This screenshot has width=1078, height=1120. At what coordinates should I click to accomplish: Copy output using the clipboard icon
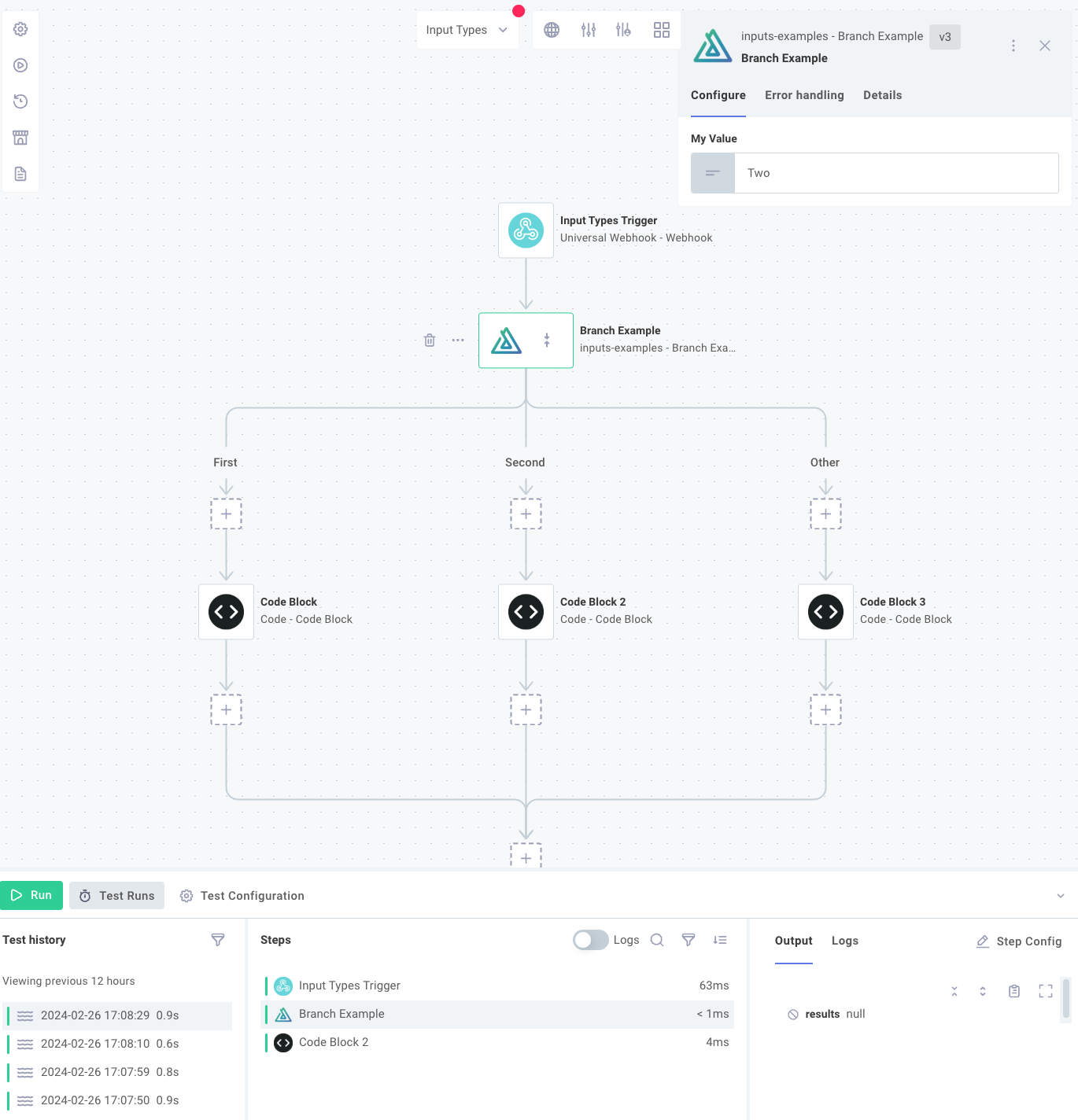pyautogui.click(x=1014, y=991)
